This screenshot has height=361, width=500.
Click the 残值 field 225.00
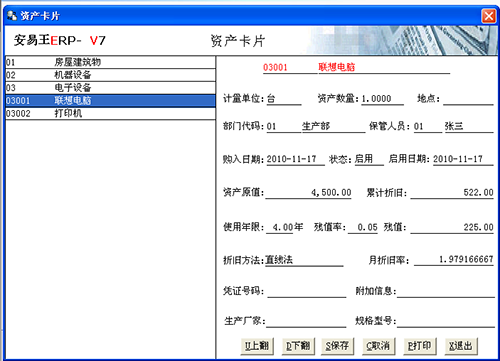click(452, 227)
